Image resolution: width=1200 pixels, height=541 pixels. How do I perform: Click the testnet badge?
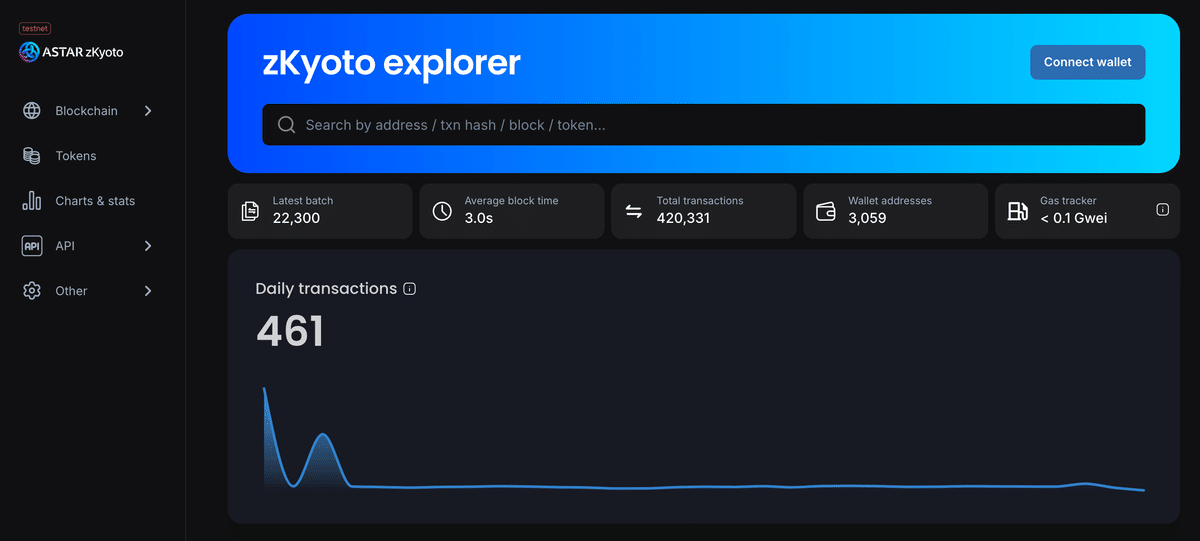(x=35, y=29)
